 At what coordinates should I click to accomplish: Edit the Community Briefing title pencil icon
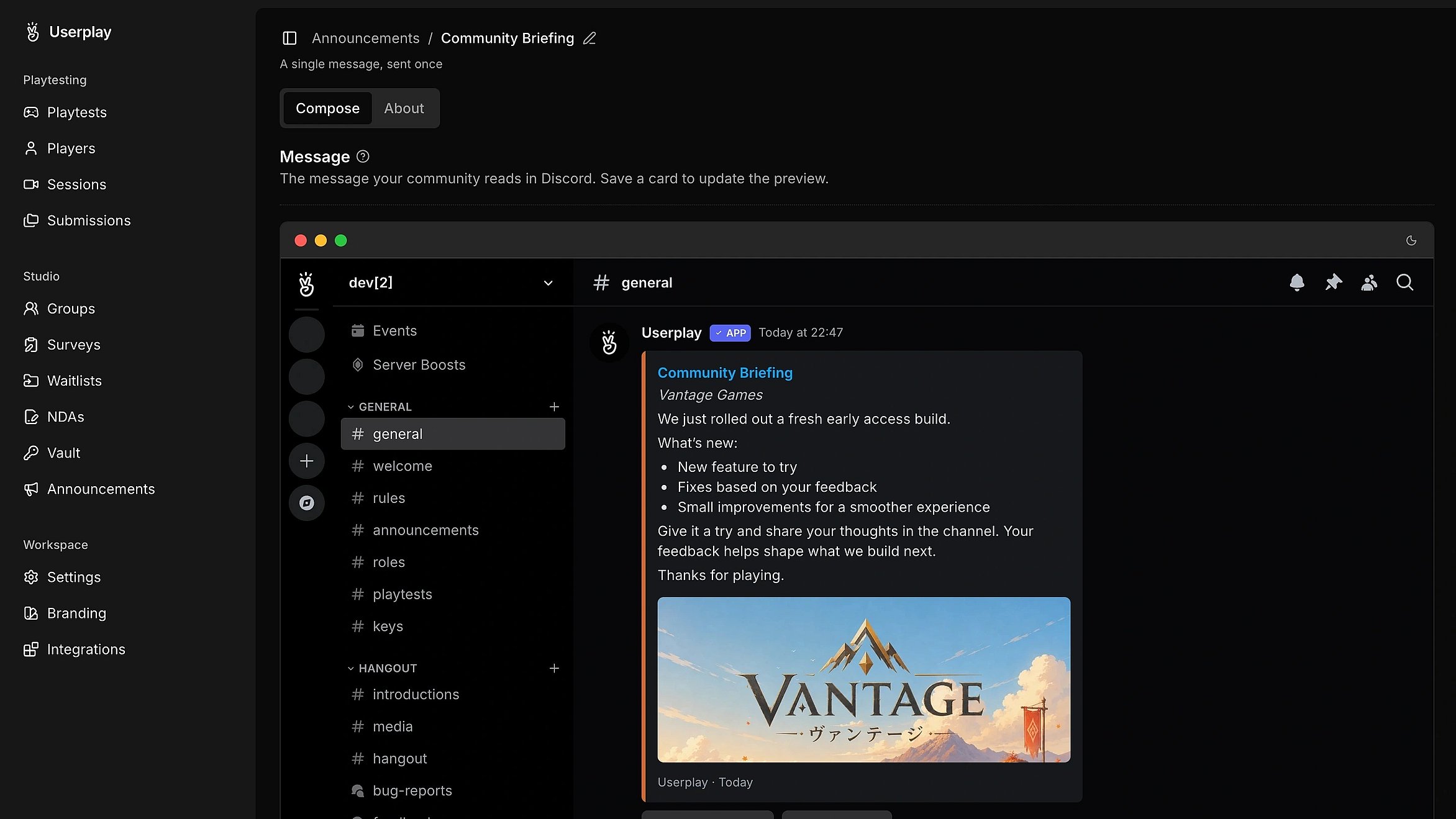589,38
